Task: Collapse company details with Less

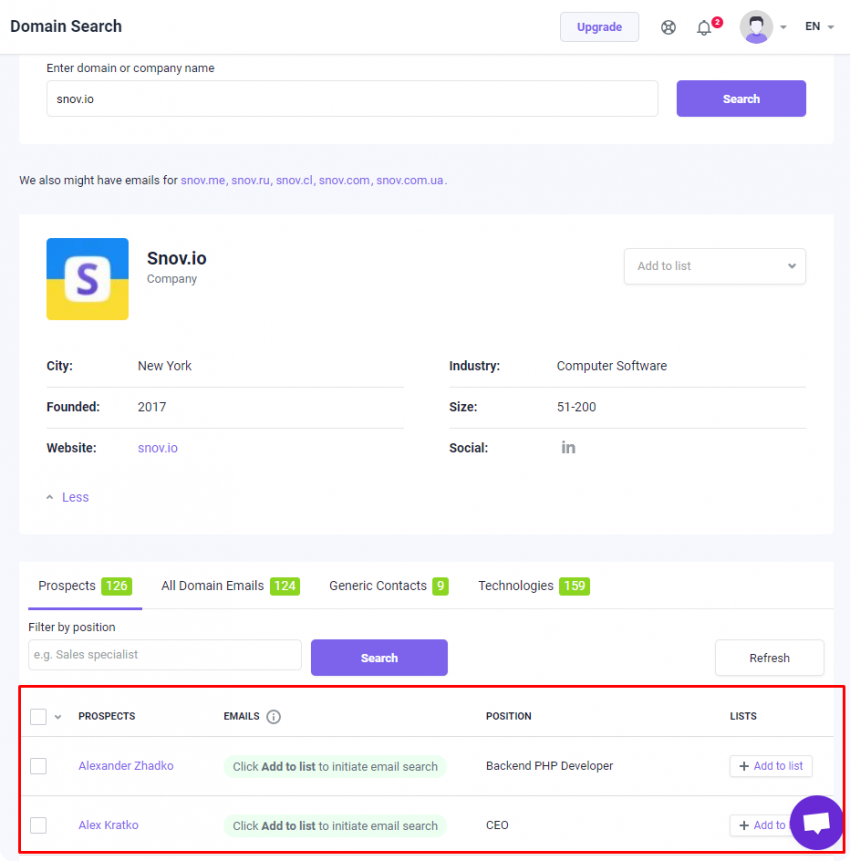Action: click(68, 497)
